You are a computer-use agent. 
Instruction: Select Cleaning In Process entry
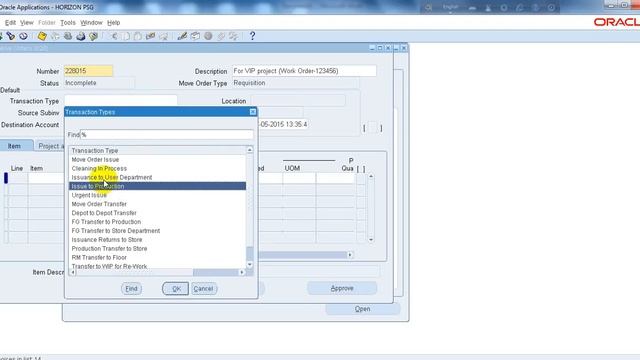(158, 169)
